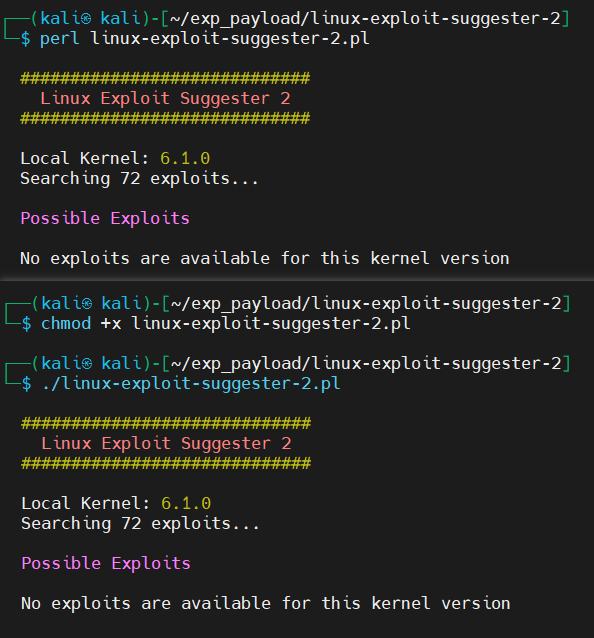Click the first 'Local Kernel: 6.1.0' line
The width and height of the screenshot is (594, 638).
[115, 158]
